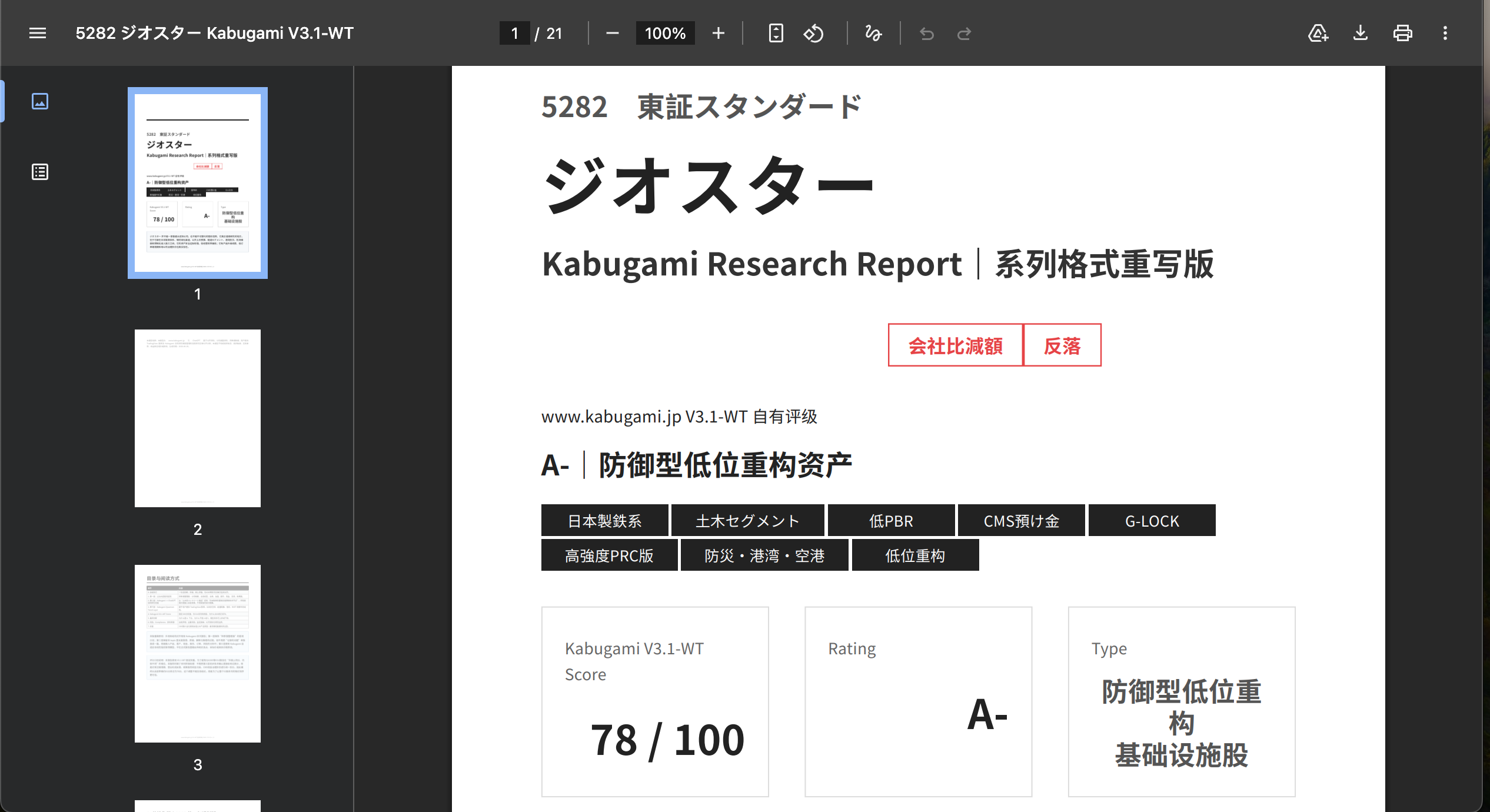Click the red 反落 badge
1490x812 pixels.
pos(1062,345)
